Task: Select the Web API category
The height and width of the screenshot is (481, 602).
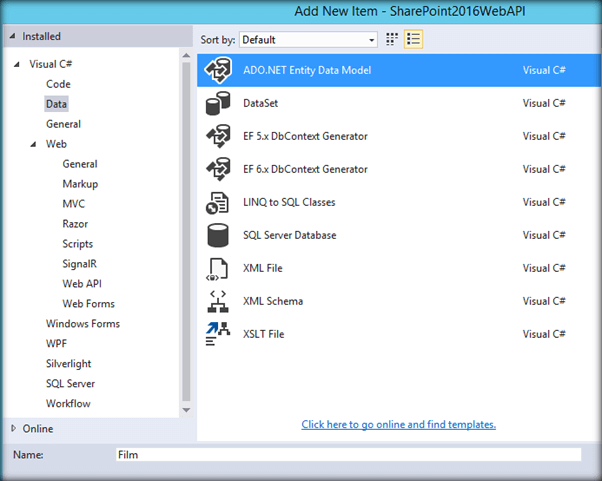Action: tap(82, 284)
